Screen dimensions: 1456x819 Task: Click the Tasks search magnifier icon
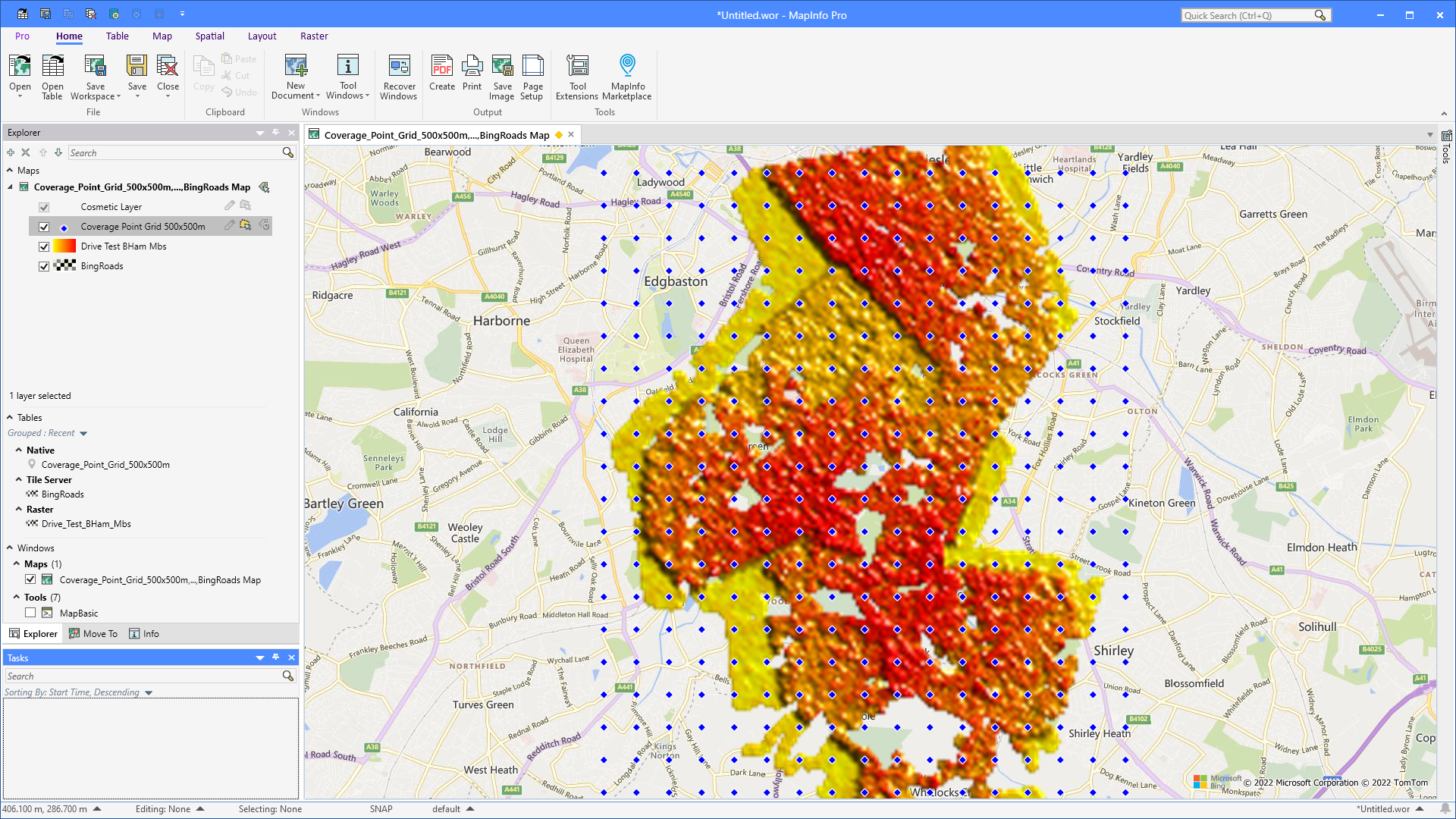(288, 676)
